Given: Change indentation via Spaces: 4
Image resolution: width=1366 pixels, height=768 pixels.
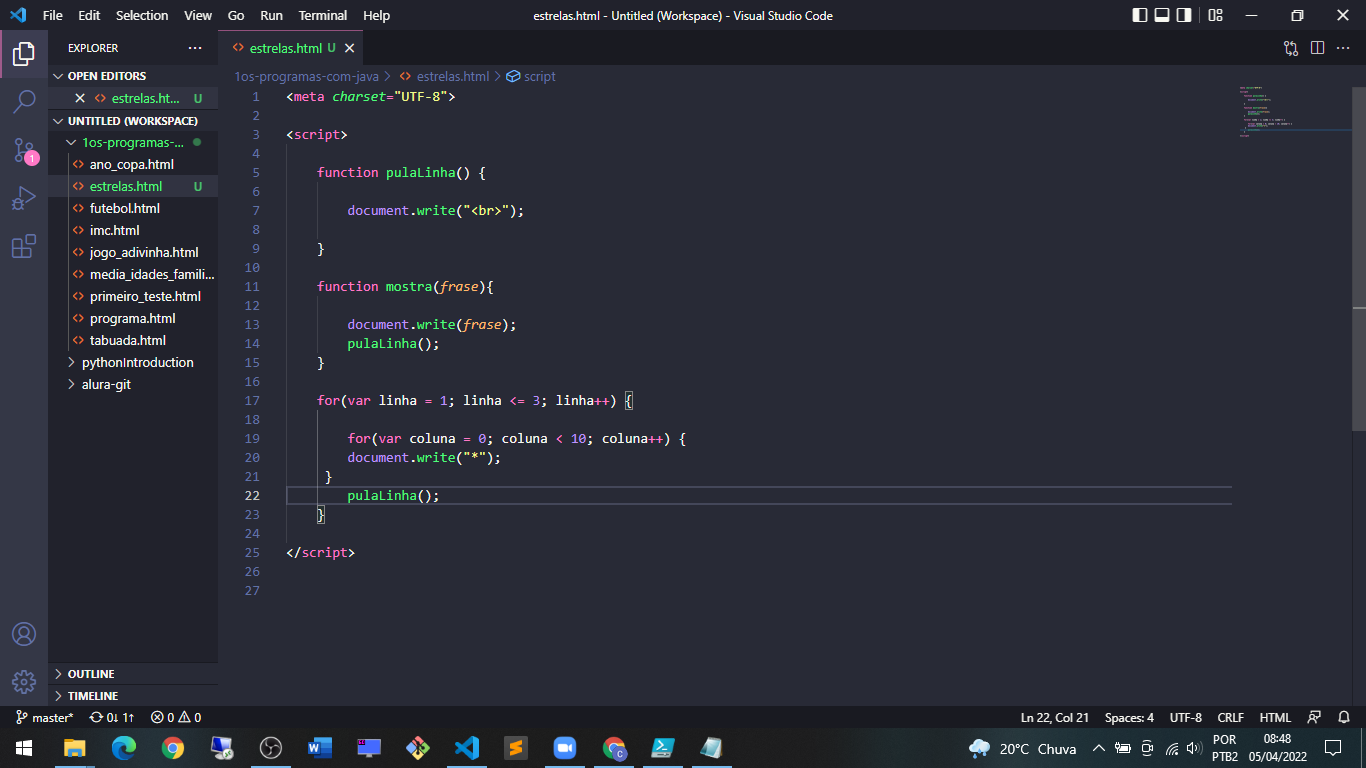Looking at the screenshot, I should [1129, 717].
